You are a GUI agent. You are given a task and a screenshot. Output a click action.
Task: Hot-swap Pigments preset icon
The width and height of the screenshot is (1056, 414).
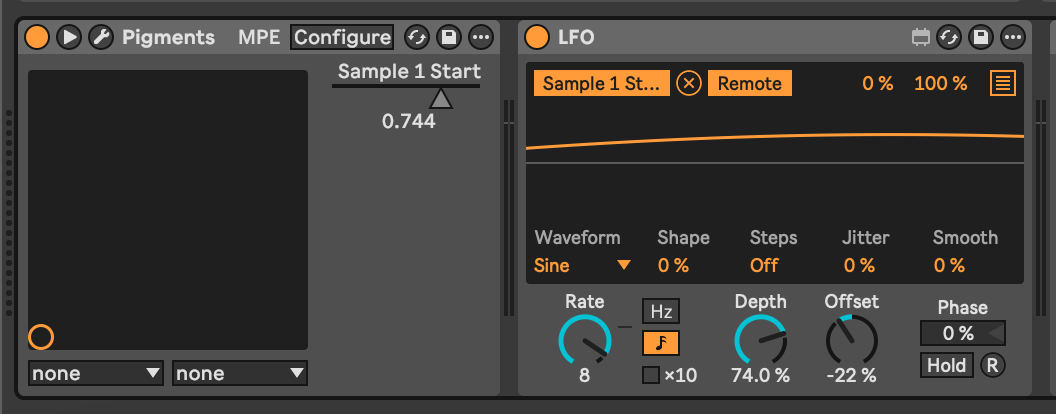[x=417, y=37]
